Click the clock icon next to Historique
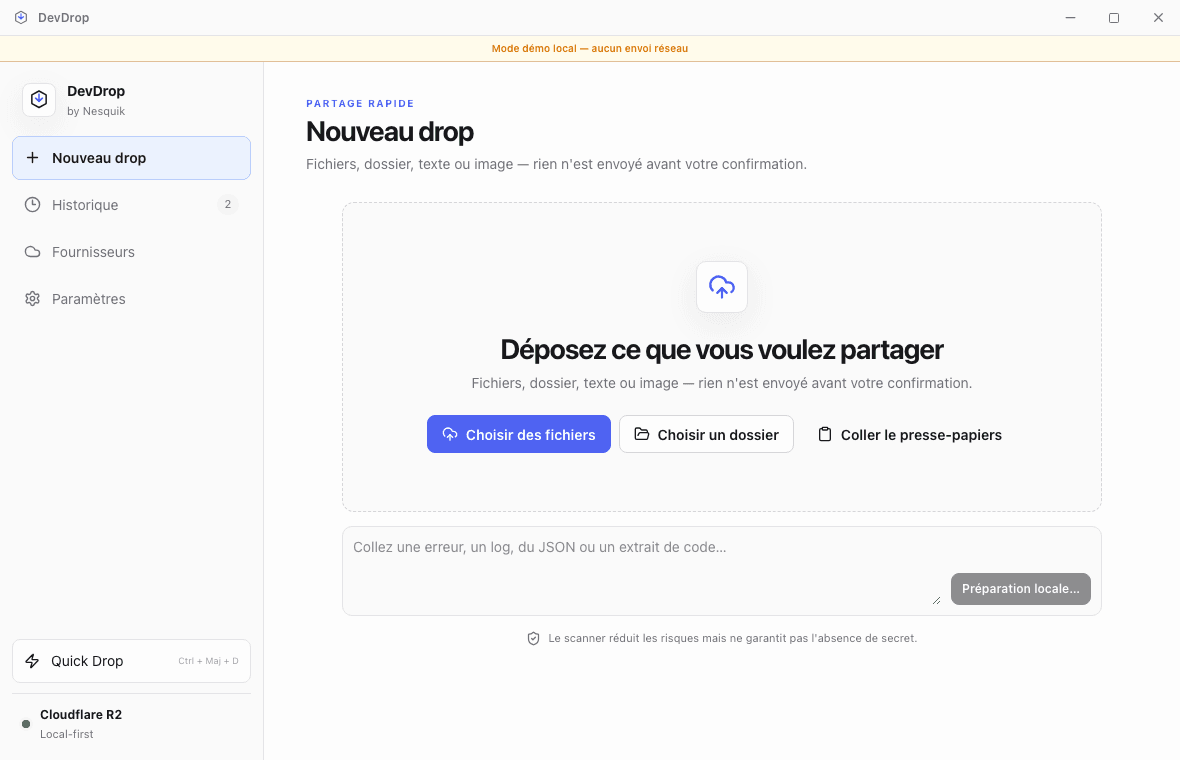This screenshot has width=1180, height=760. (x=32, y=205)
